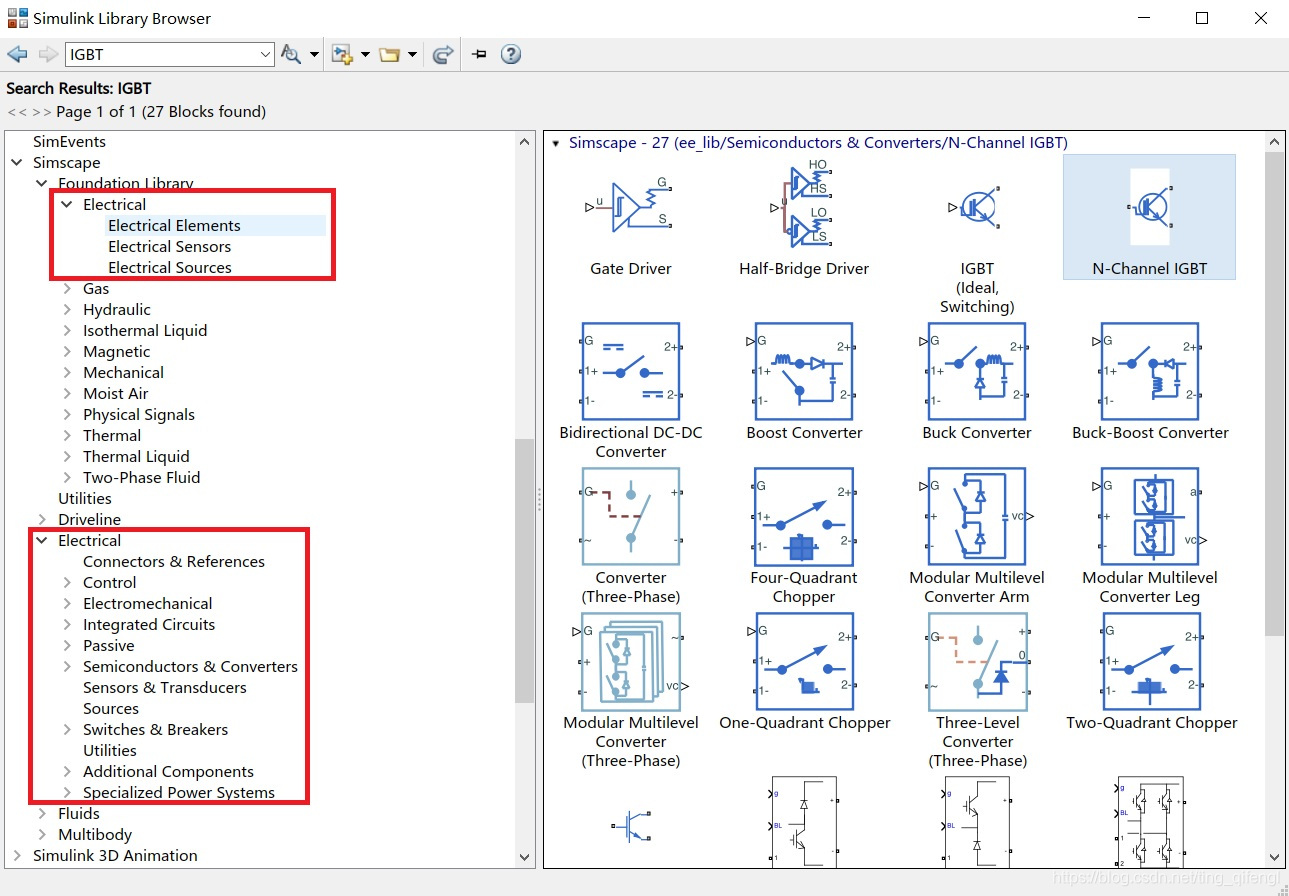The image size is (1289, 896).
Task: Open the search options dropdown arrow
Action: [x=314, y=54]
